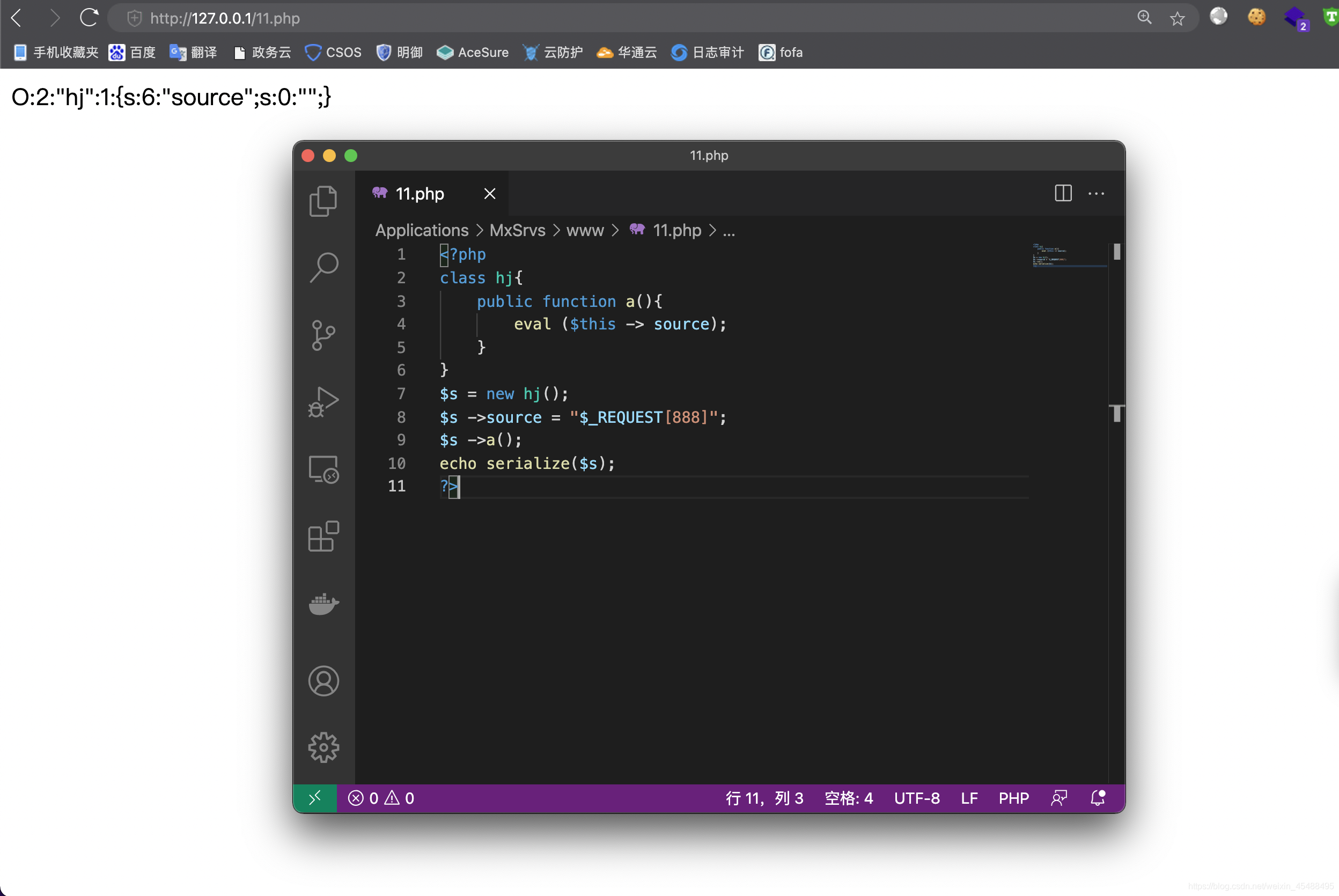
Task: Open Extensions view in VS Code
Action: [324, 536]
